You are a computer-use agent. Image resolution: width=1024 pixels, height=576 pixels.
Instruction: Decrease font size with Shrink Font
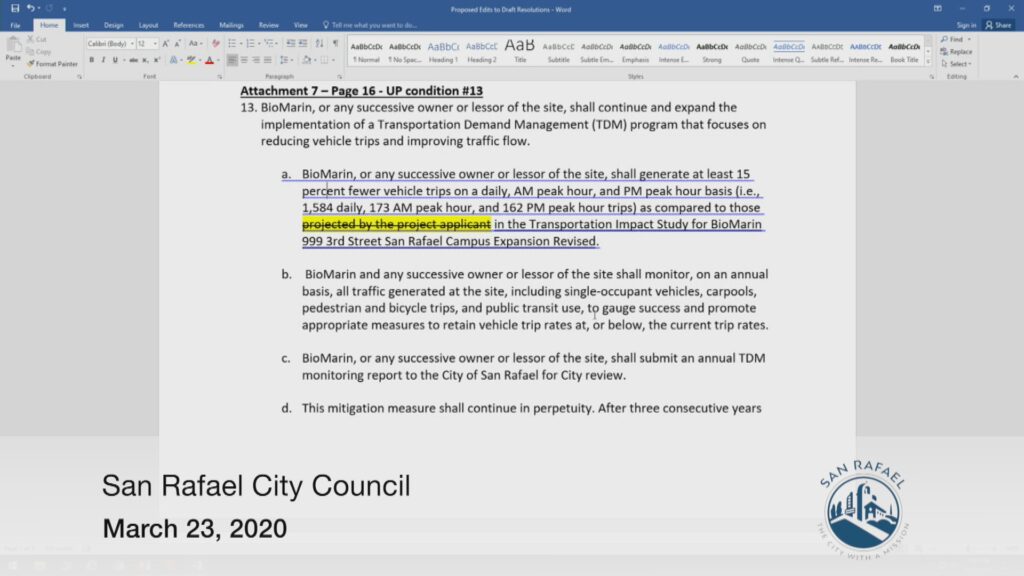coord(177,44)
